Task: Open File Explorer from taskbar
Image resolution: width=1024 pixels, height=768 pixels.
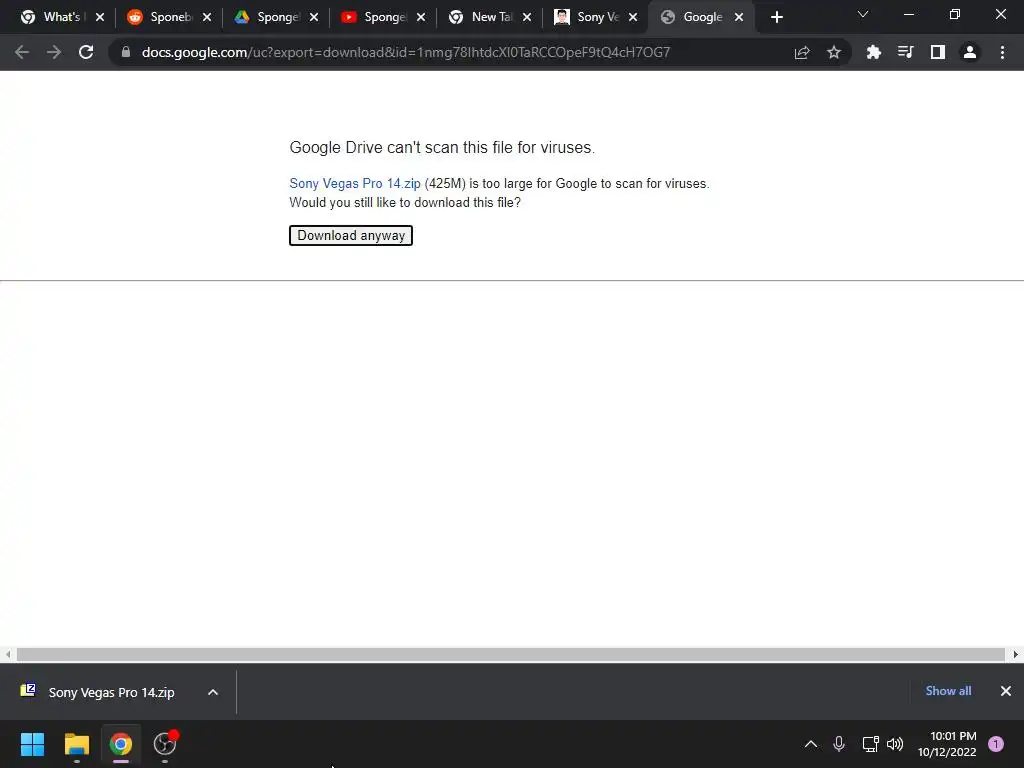Action: point(76,744)
